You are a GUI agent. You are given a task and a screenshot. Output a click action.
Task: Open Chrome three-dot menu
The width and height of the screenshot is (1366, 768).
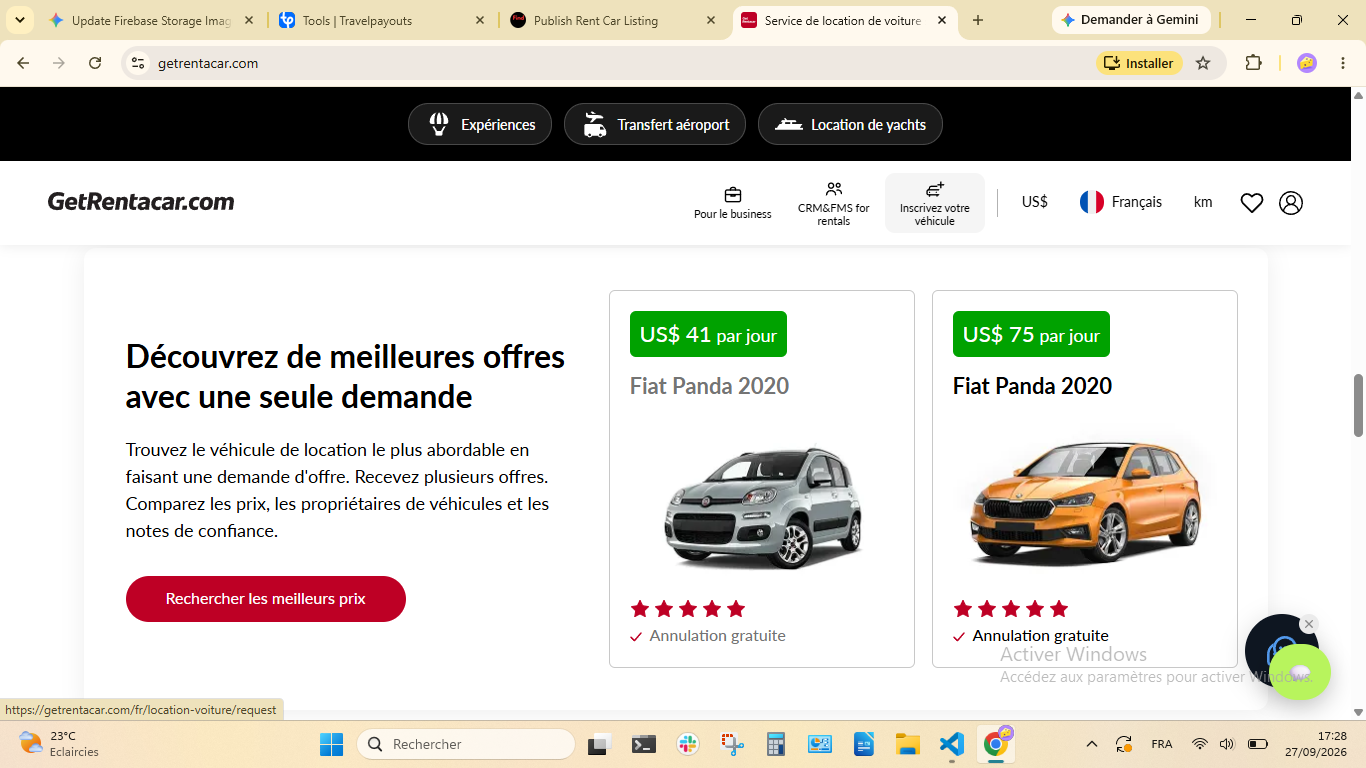pos(1343,63)
